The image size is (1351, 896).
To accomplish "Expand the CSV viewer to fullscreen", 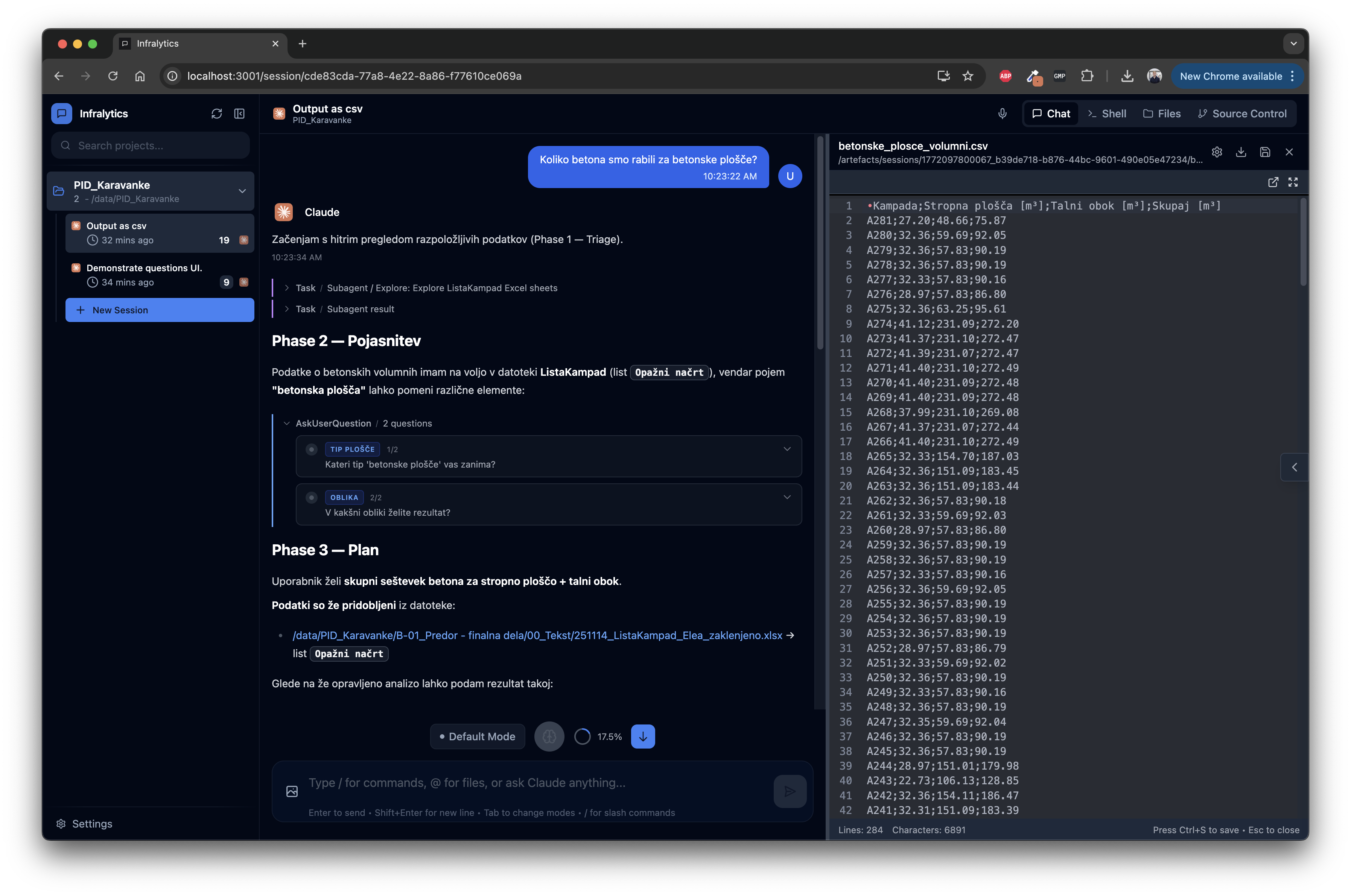I will tap(1293, 182).
